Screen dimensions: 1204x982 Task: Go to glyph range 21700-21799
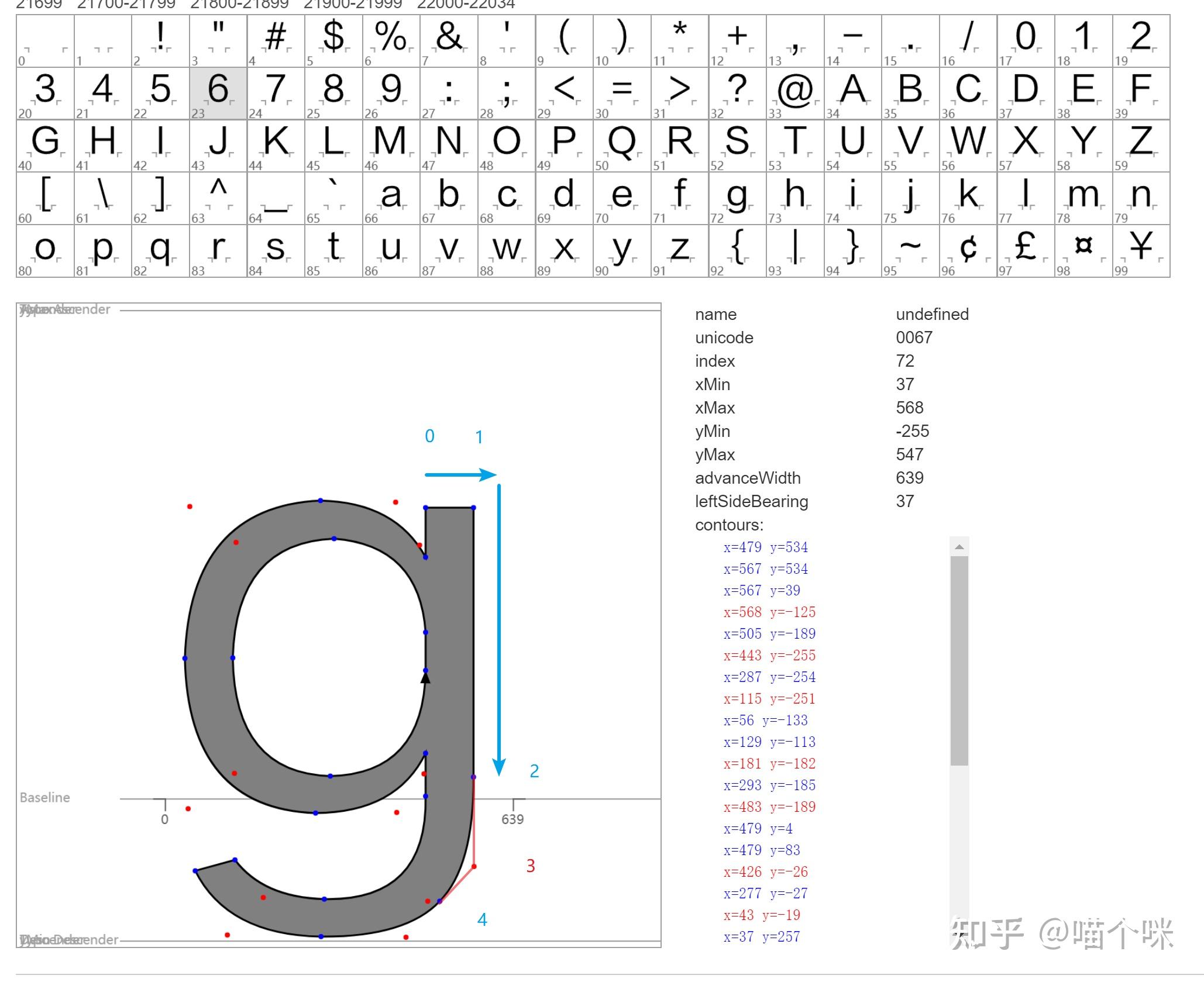pos(126,5)
